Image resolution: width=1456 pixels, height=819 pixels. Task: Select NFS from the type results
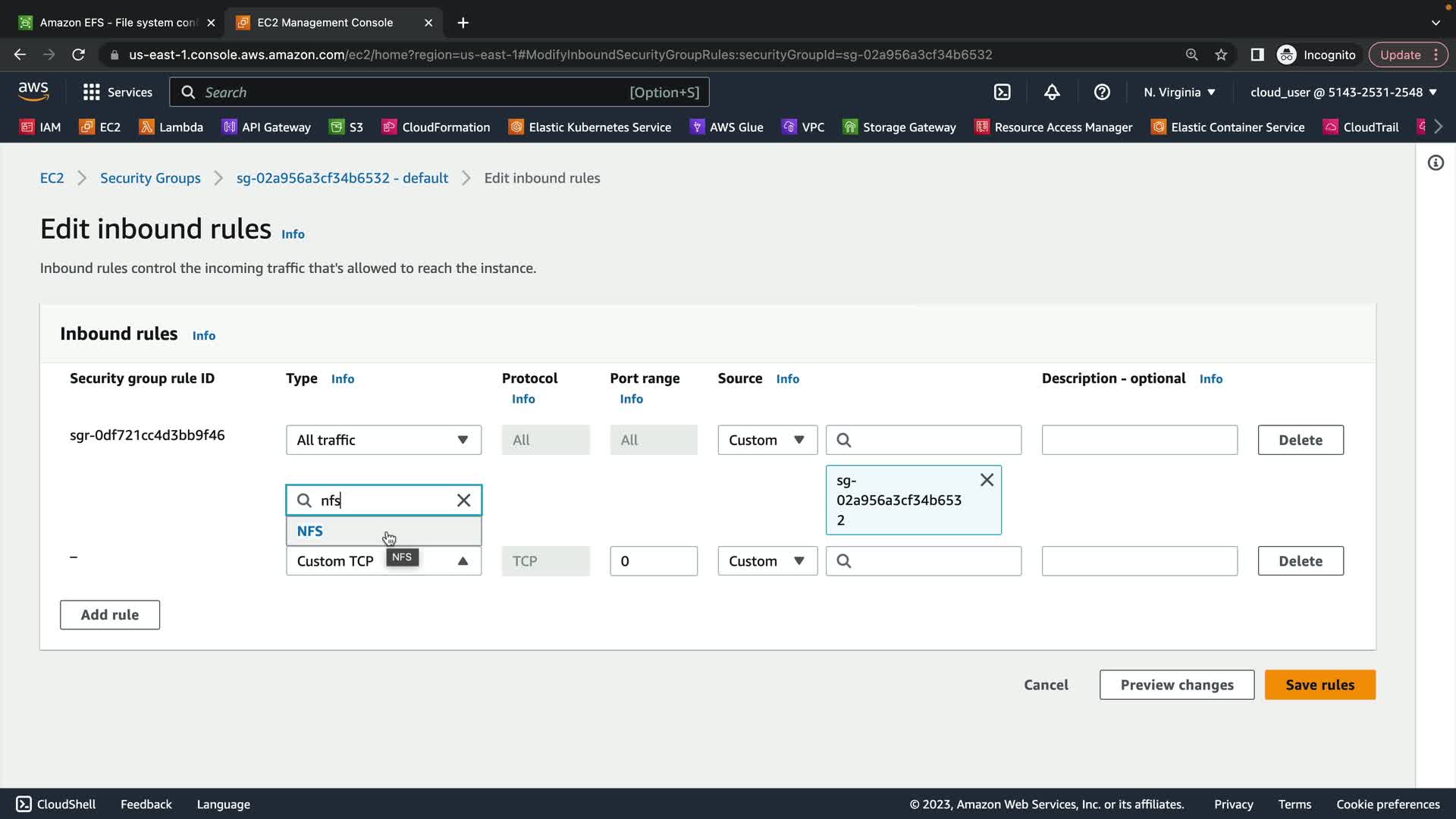tap(310, 531)
